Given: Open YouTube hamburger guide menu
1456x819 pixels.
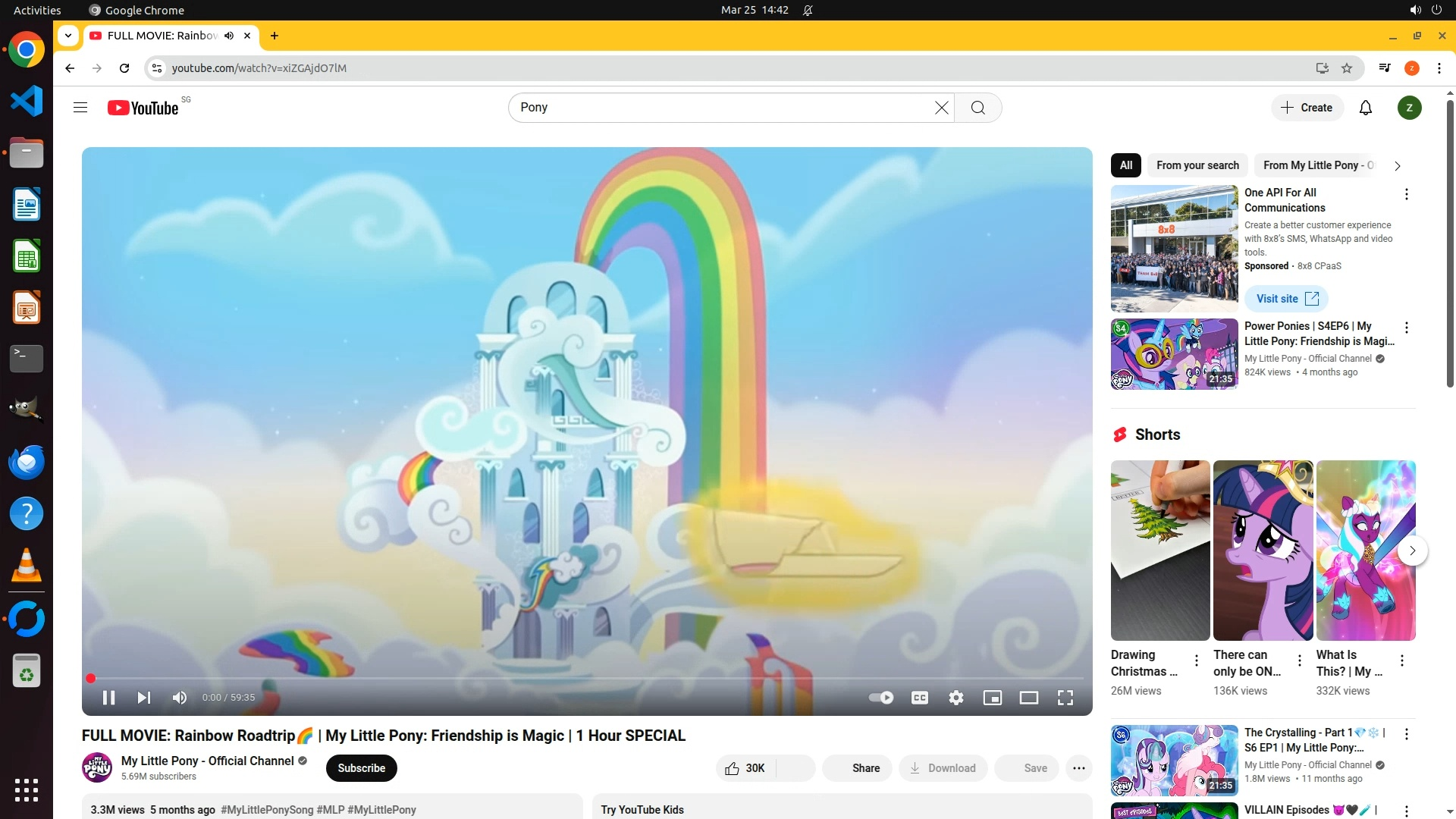Looking at the screenshot, I should pos(80,108).
